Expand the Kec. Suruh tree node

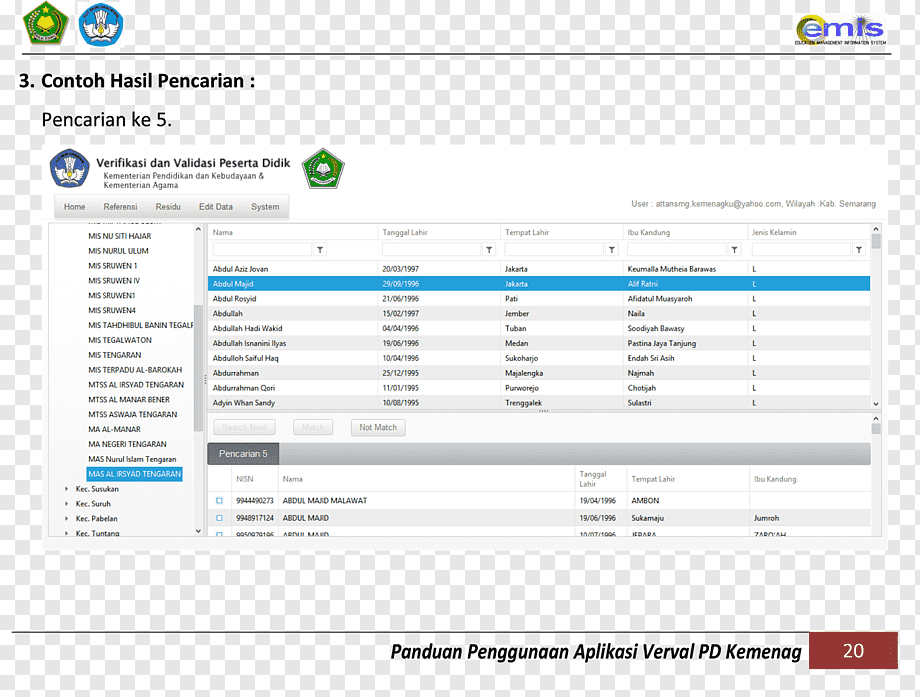click(x=66, y=503)
